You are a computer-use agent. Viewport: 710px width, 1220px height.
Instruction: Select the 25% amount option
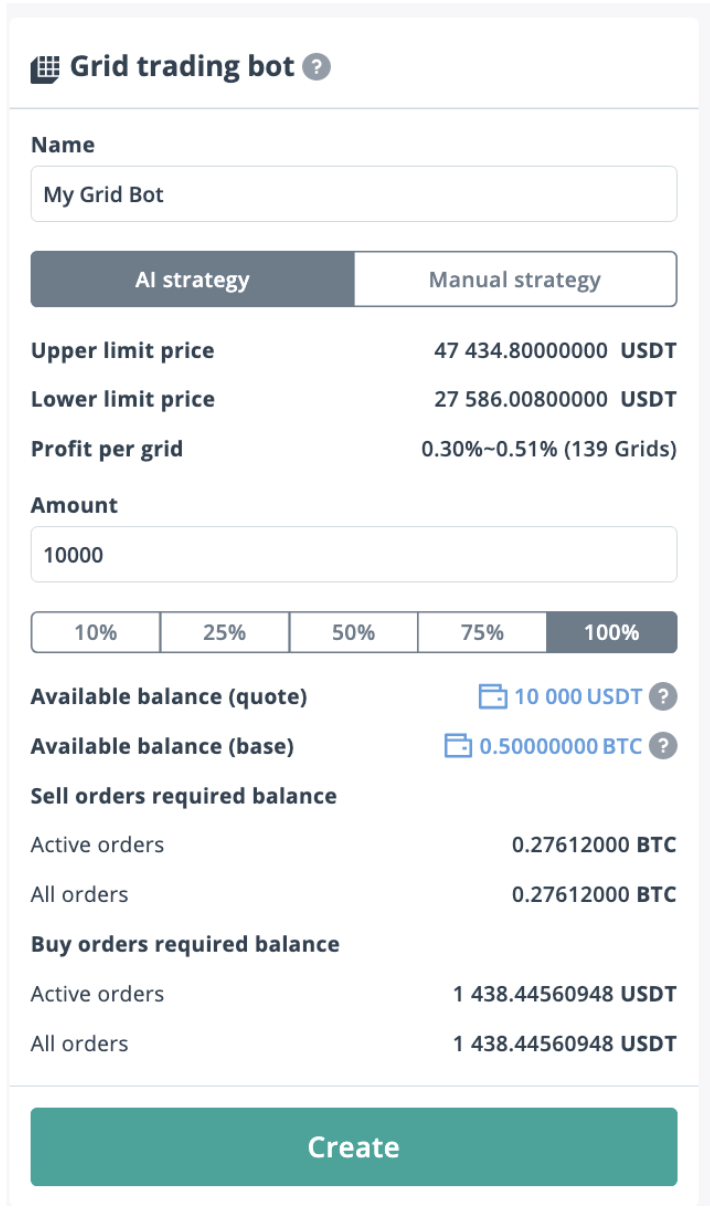point(224,632)
